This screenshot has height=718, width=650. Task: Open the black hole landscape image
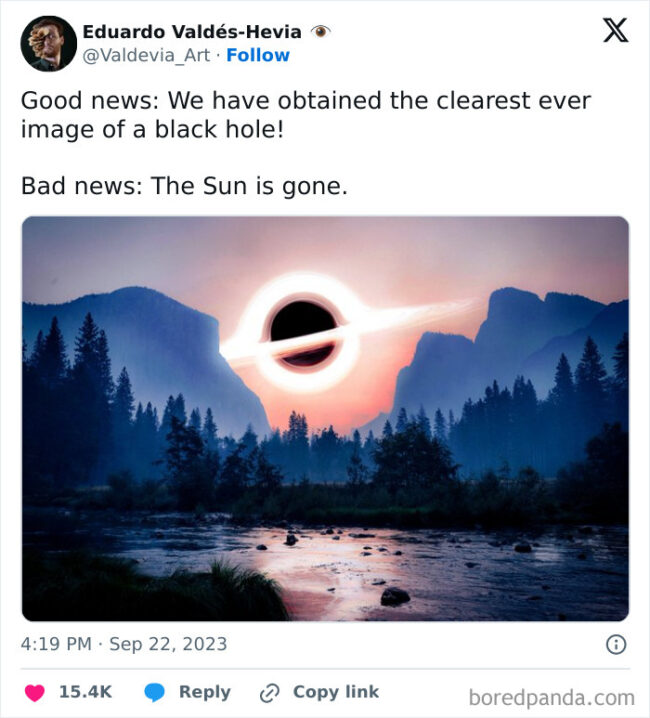pyautogui.click(x=325, y=418)
